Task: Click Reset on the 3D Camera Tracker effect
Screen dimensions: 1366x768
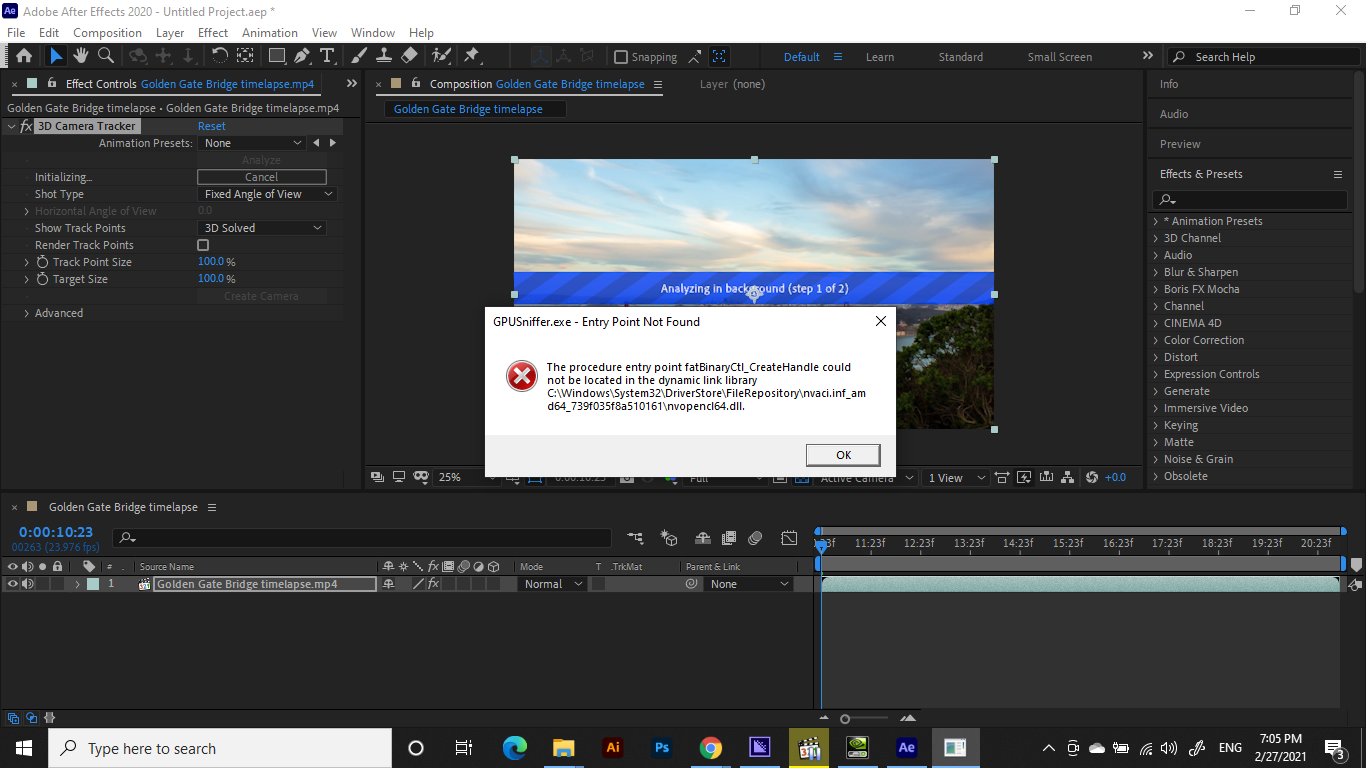Action: (211, 126)
